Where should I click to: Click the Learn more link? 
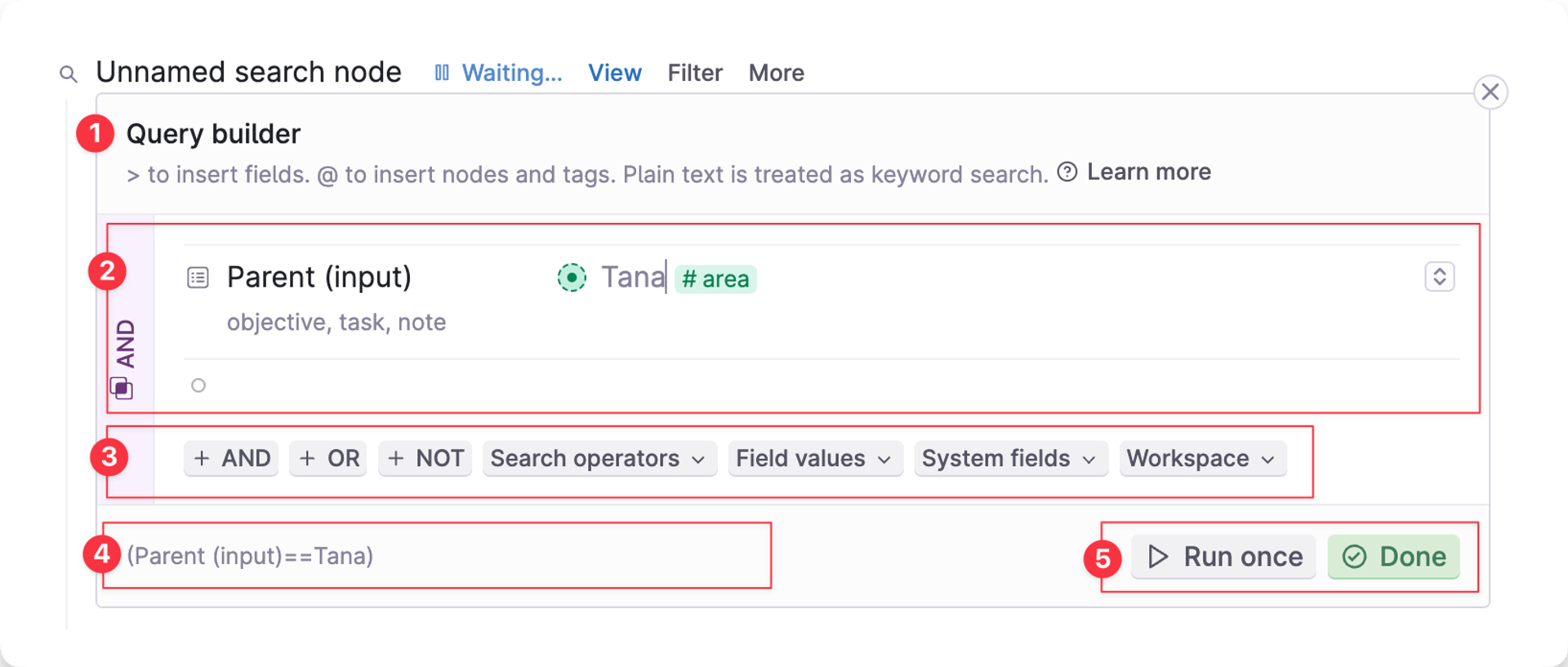1148,171
